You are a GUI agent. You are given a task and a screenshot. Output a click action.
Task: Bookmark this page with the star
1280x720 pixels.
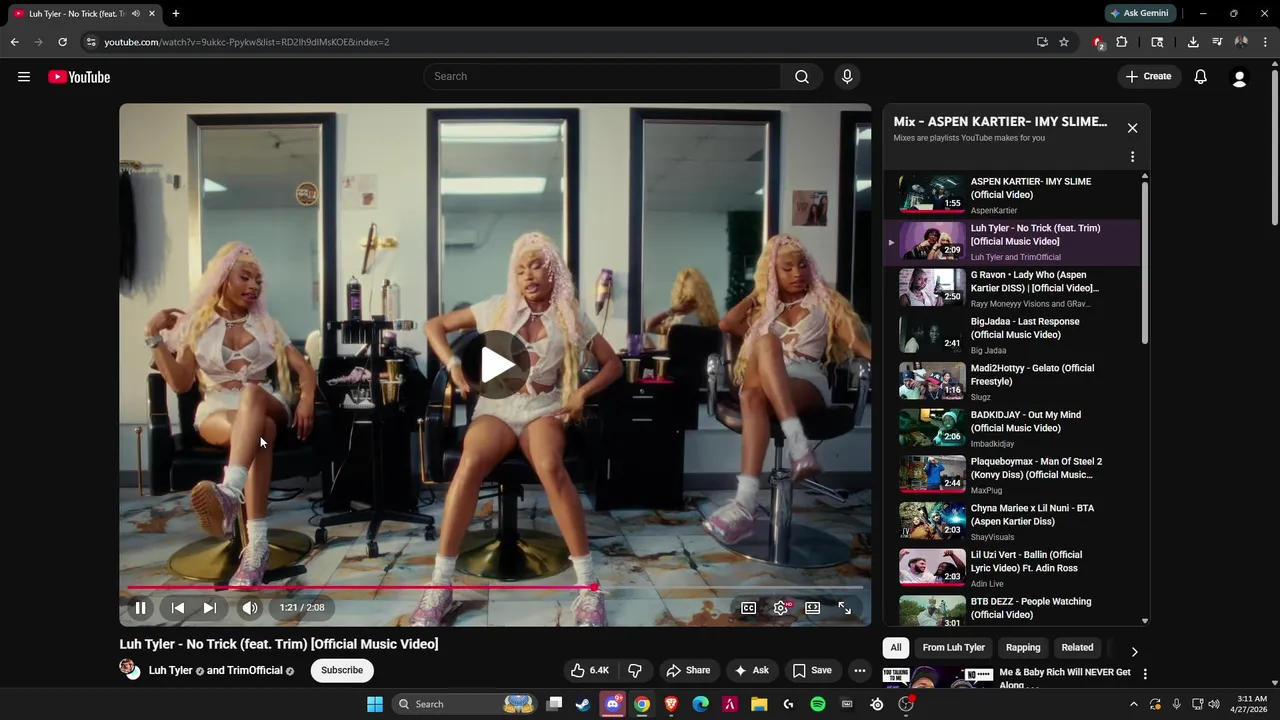[1064, 42]
